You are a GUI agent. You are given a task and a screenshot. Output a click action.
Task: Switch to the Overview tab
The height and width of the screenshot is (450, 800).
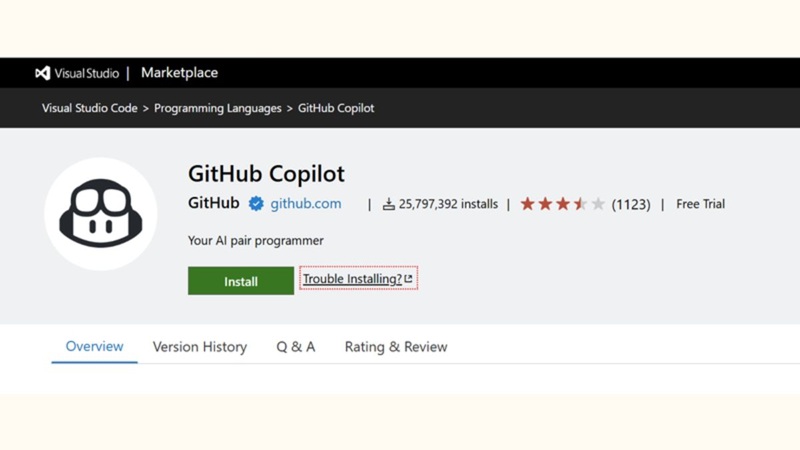coord(94,346)
